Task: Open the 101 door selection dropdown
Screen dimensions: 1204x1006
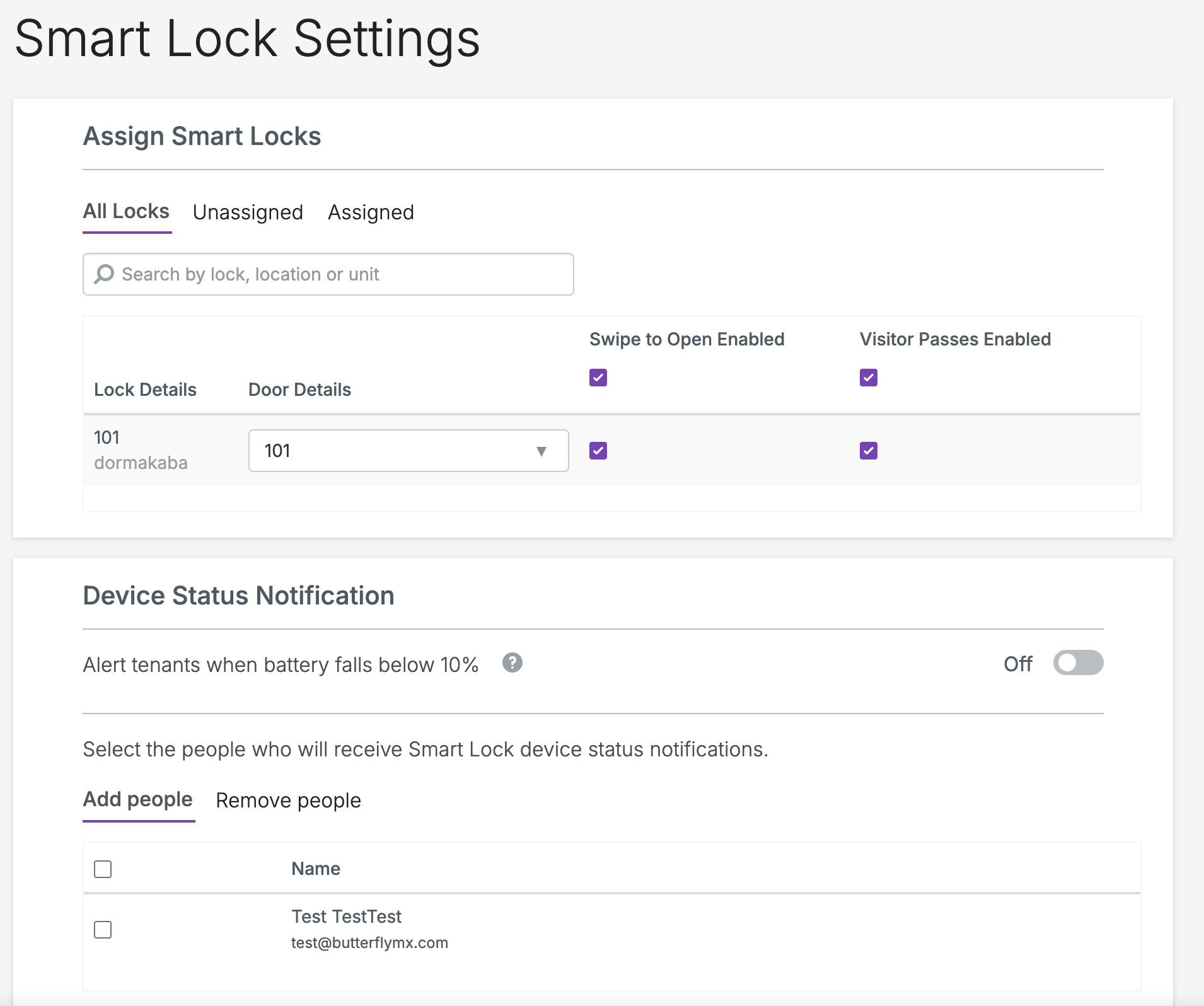Action: tap(408, 451)
